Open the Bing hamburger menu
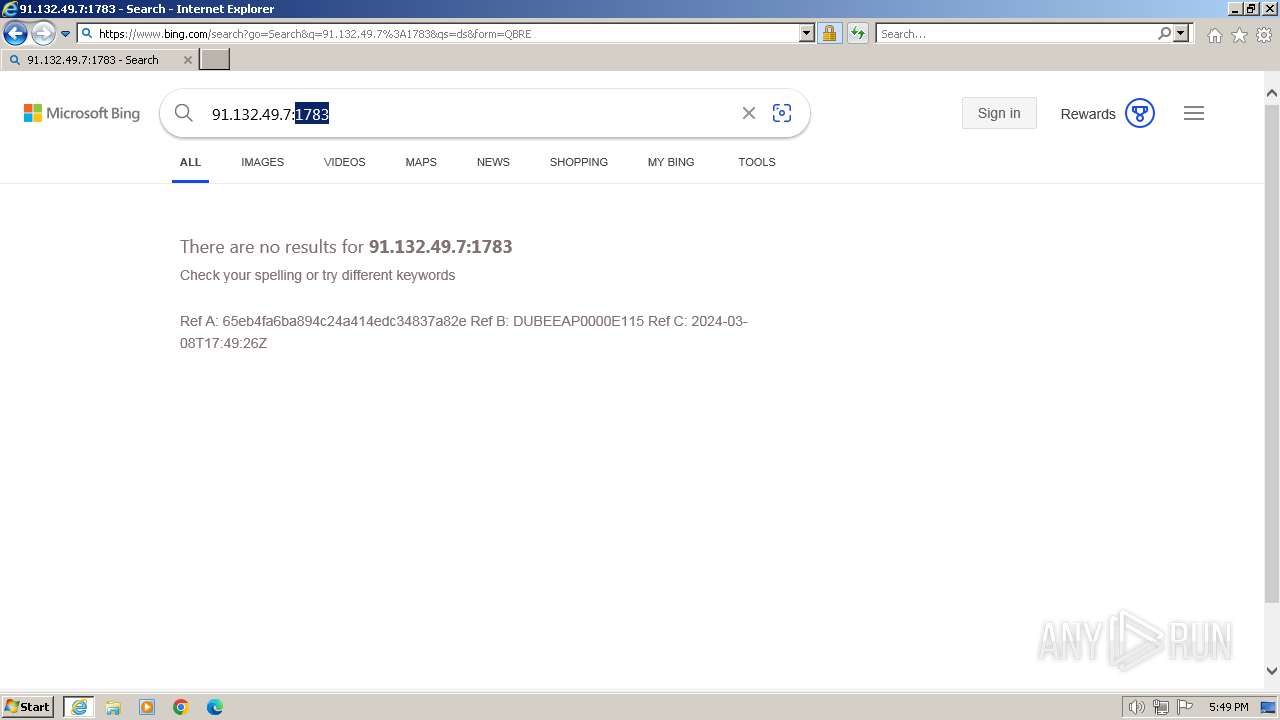 pyautogui.click(x=1194, y=113)
